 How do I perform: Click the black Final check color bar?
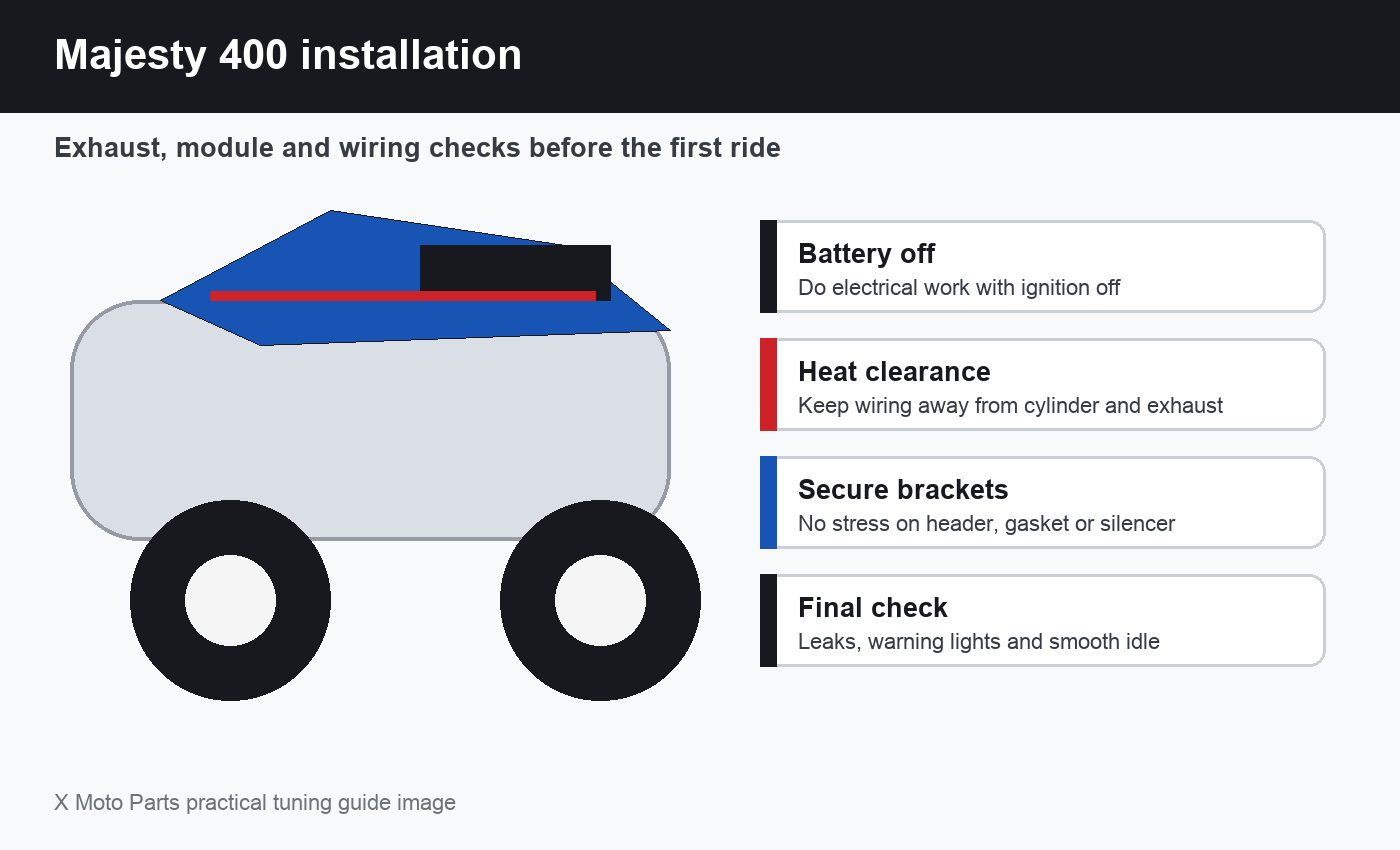click(768, 620)
